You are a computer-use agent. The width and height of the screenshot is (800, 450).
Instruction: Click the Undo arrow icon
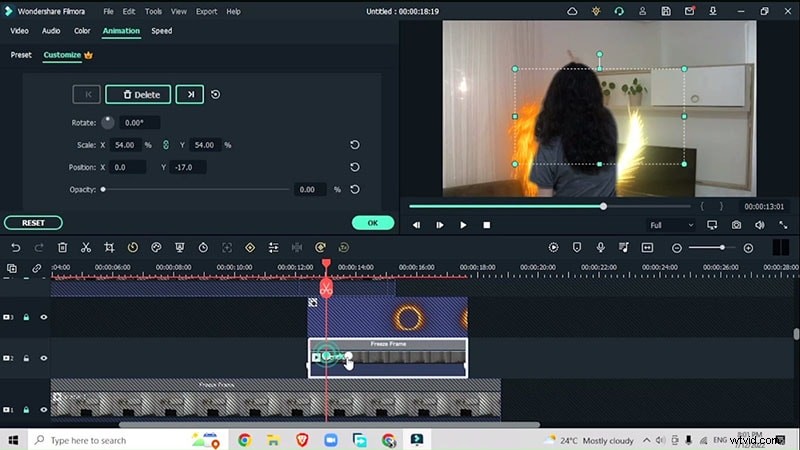point(15,247)
